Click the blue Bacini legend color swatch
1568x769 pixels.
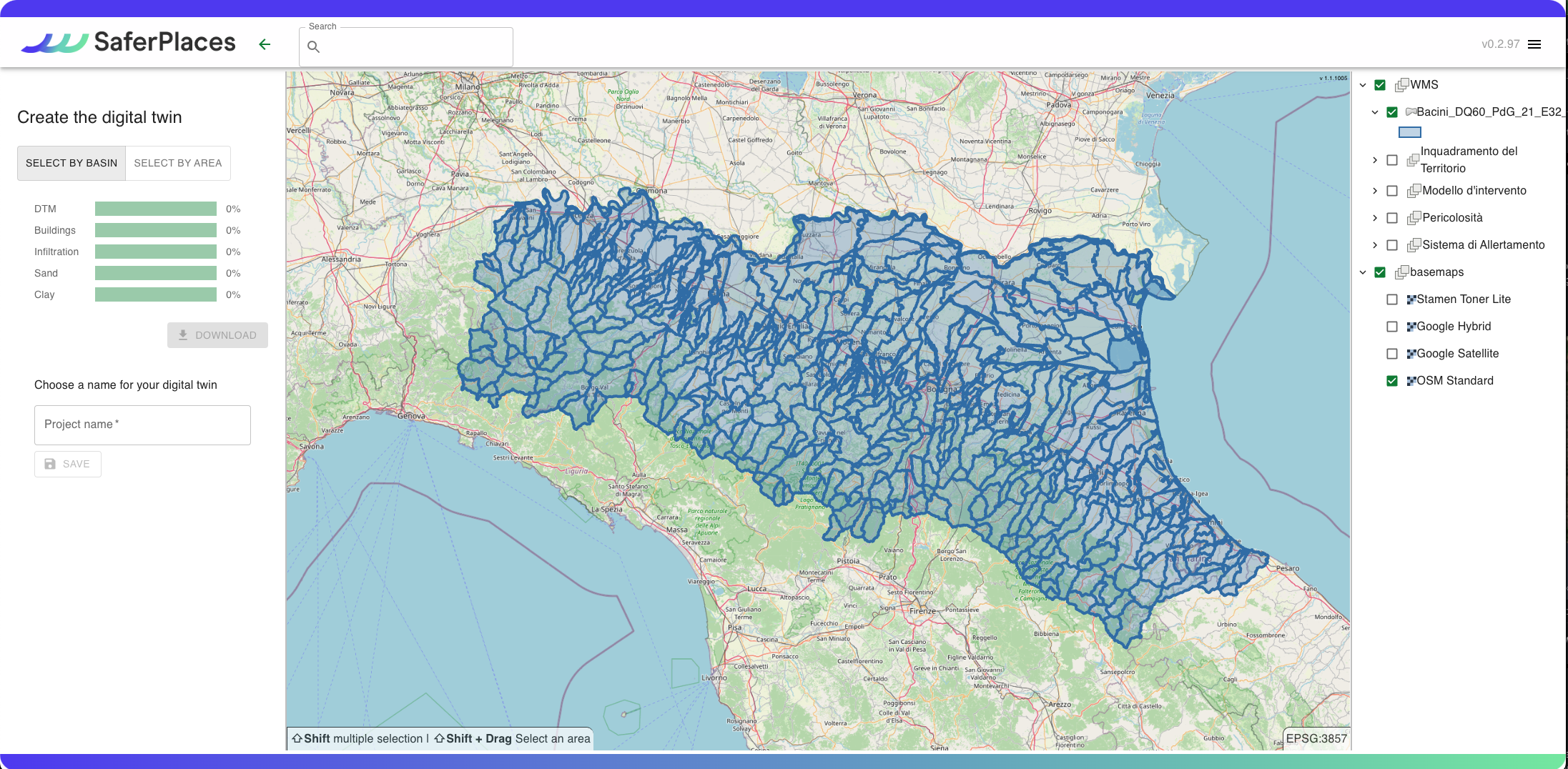[x=1409, y=132]
